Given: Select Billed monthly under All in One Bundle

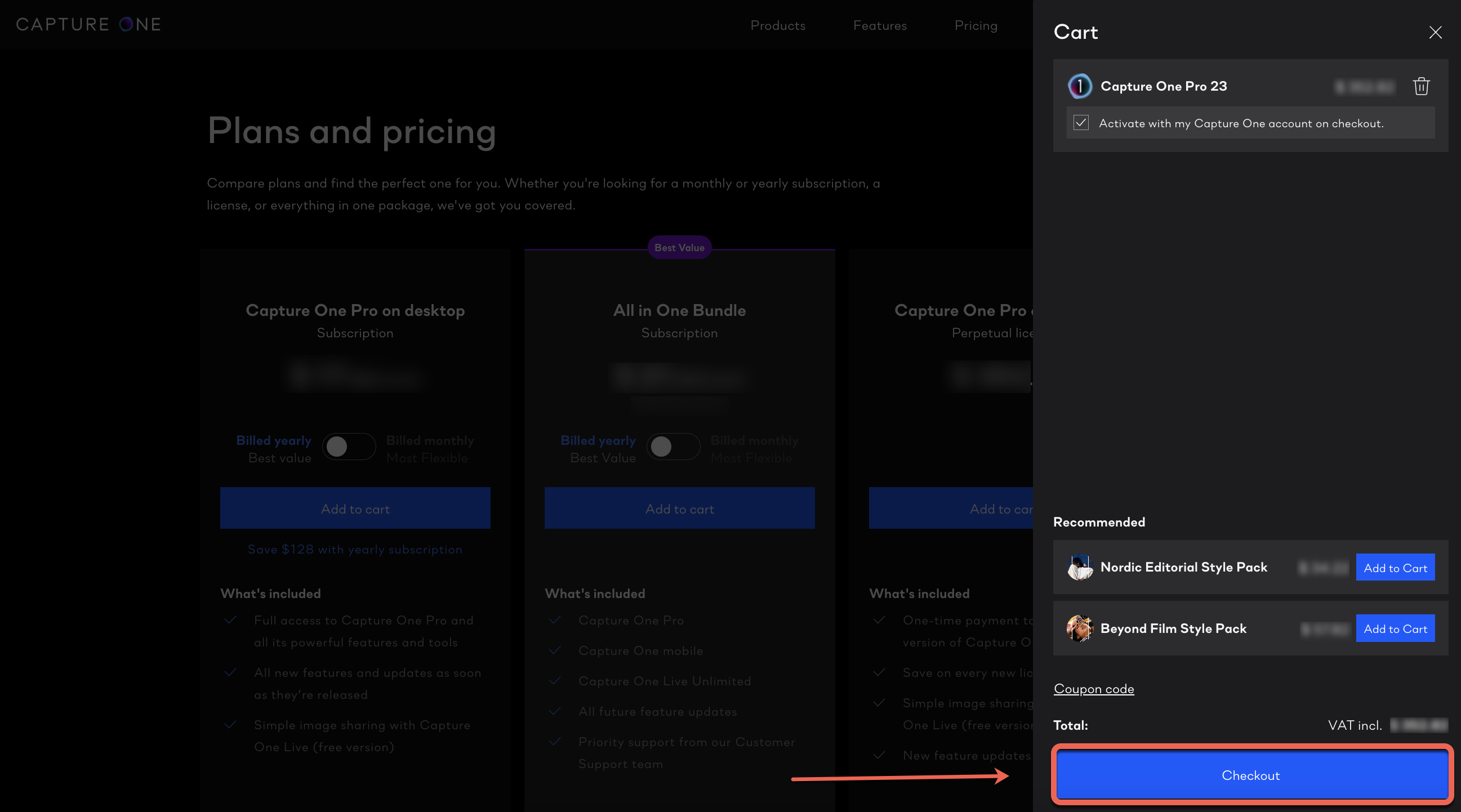Looking at the screenshot, I should (754, 440).
